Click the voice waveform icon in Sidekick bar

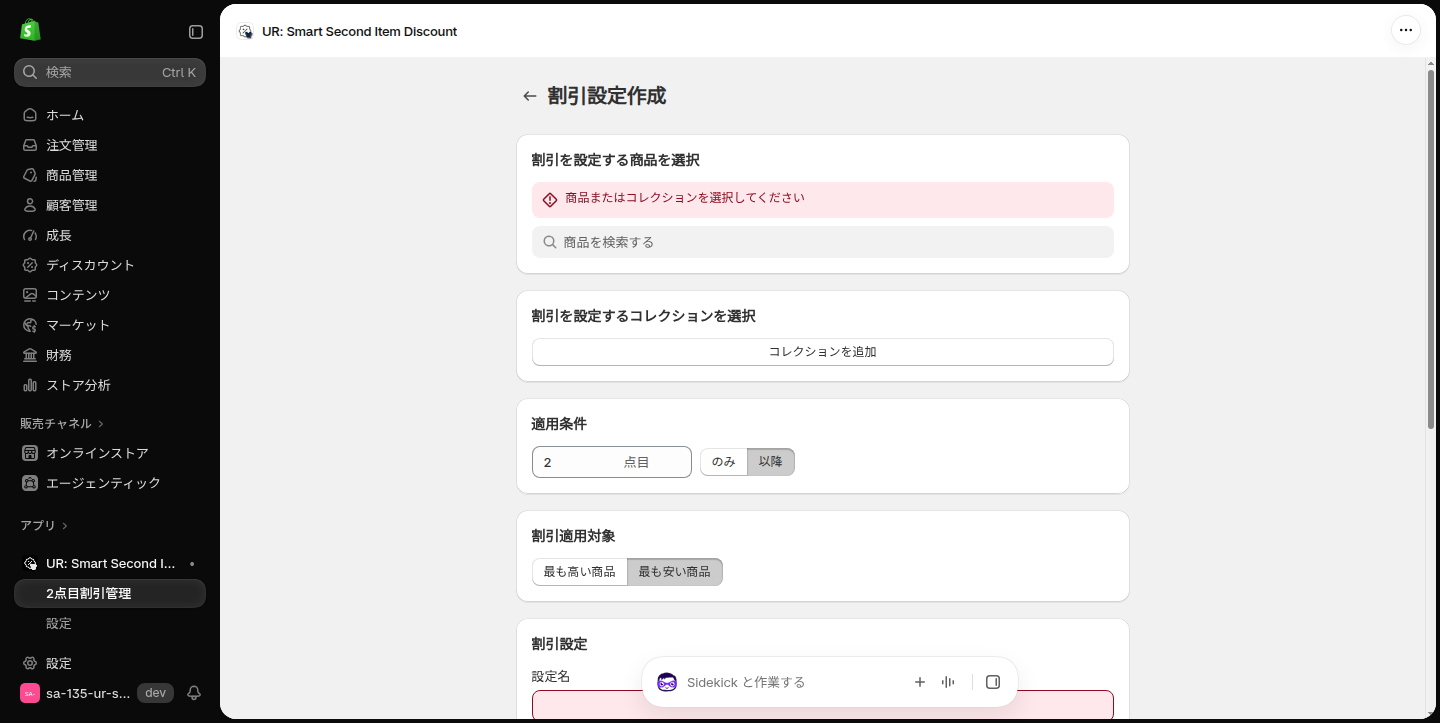(x=948, y=682)
